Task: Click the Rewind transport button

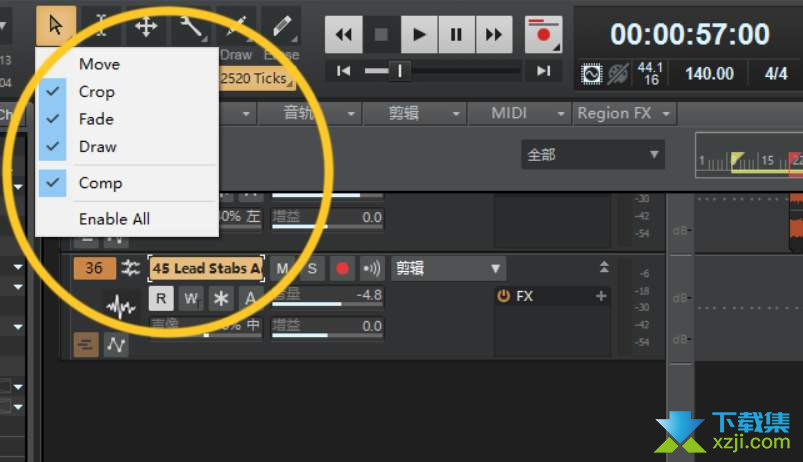Action: click(x=344, y=35)
